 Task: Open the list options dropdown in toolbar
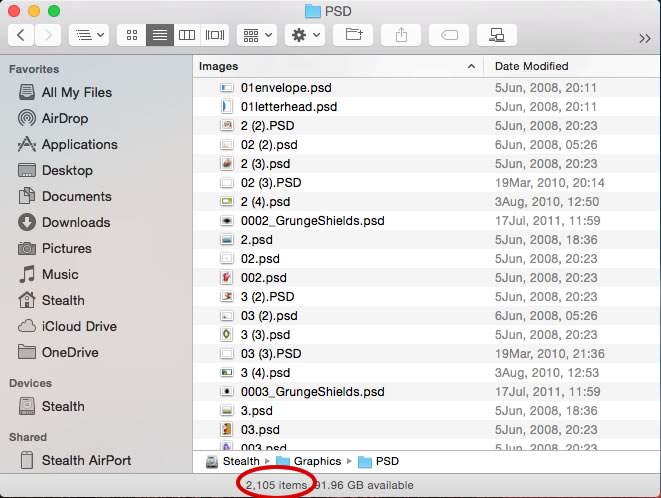[x=89, y=35]
